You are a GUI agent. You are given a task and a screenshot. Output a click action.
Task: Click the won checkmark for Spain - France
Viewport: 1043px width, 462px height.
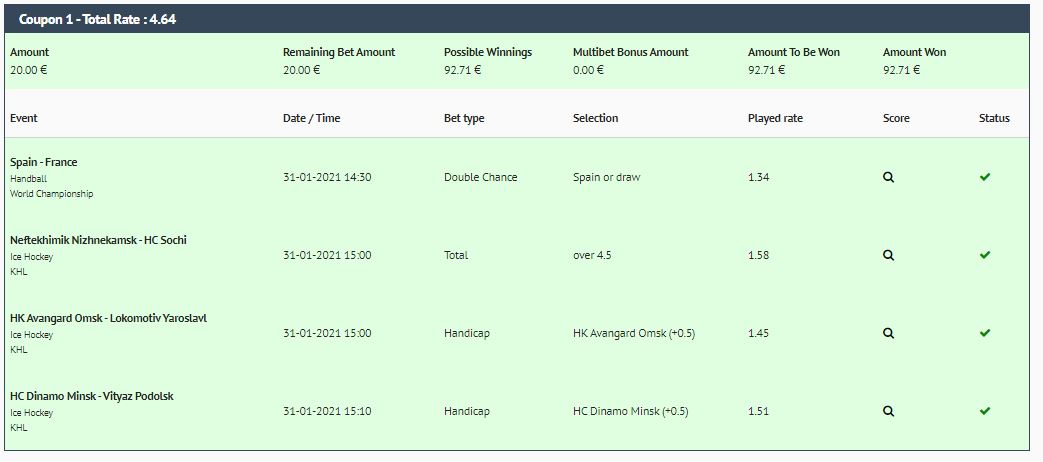click(x=985, y=177)
